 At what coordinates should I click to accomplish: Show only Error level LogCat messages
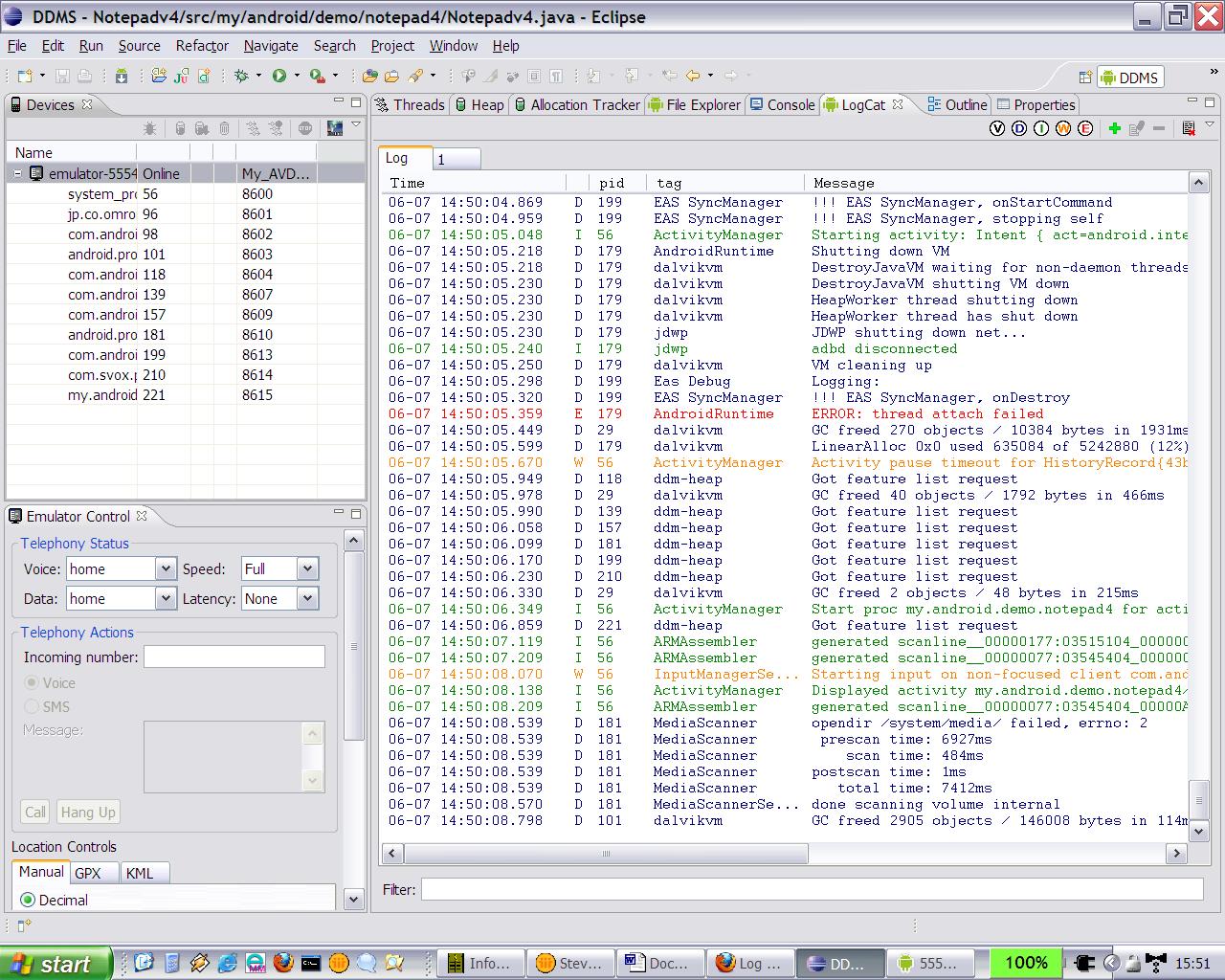[1084, 127]
